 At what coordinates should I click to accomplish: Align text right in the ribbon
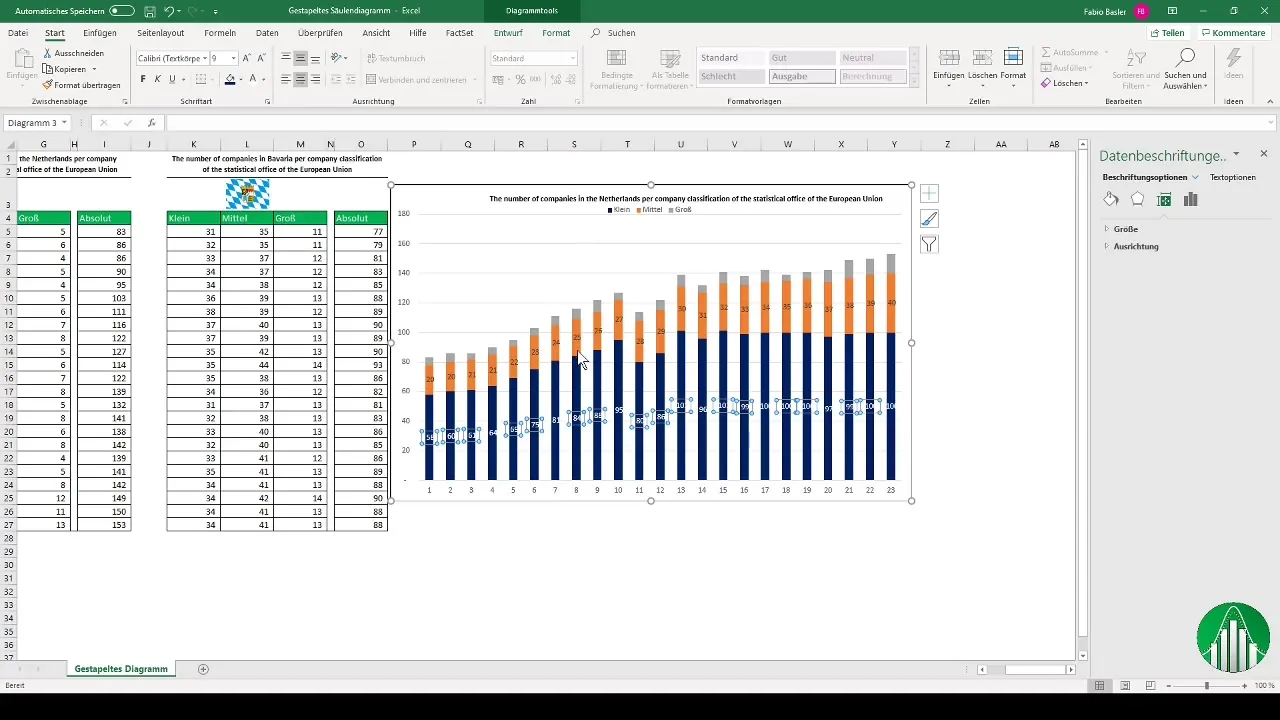316,79
